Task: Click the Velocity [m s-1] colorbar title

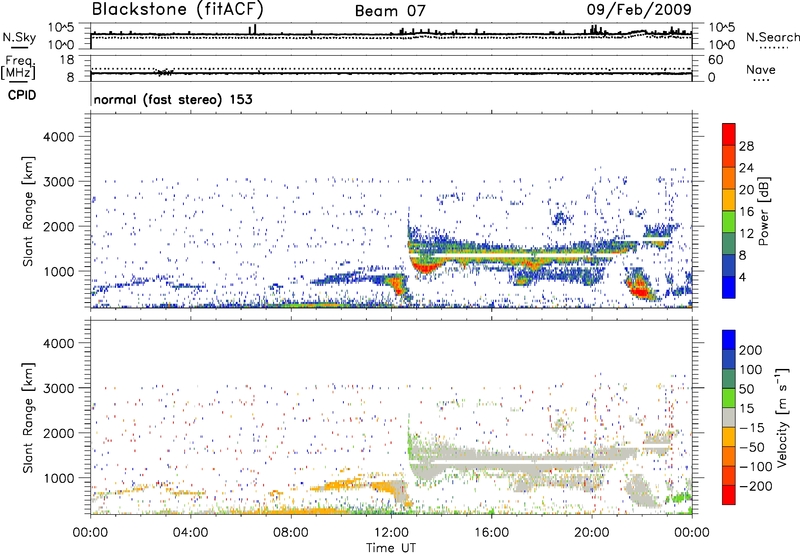Action: click(782, 417)
